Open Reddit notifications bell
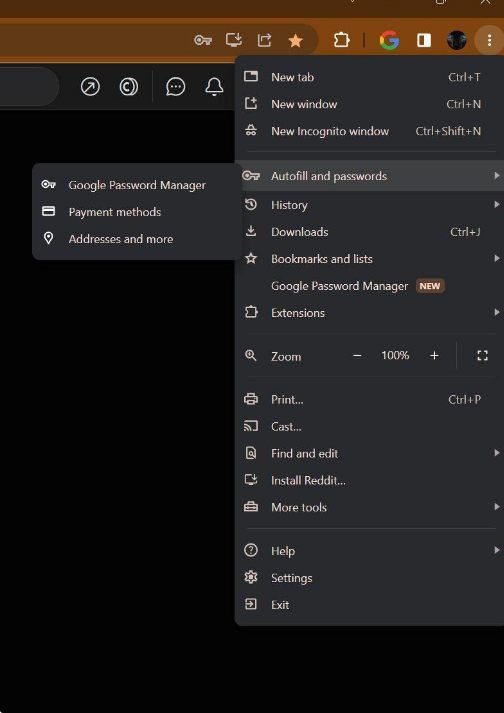The height and width of the screenshot is (713, 504). point(214,86)
